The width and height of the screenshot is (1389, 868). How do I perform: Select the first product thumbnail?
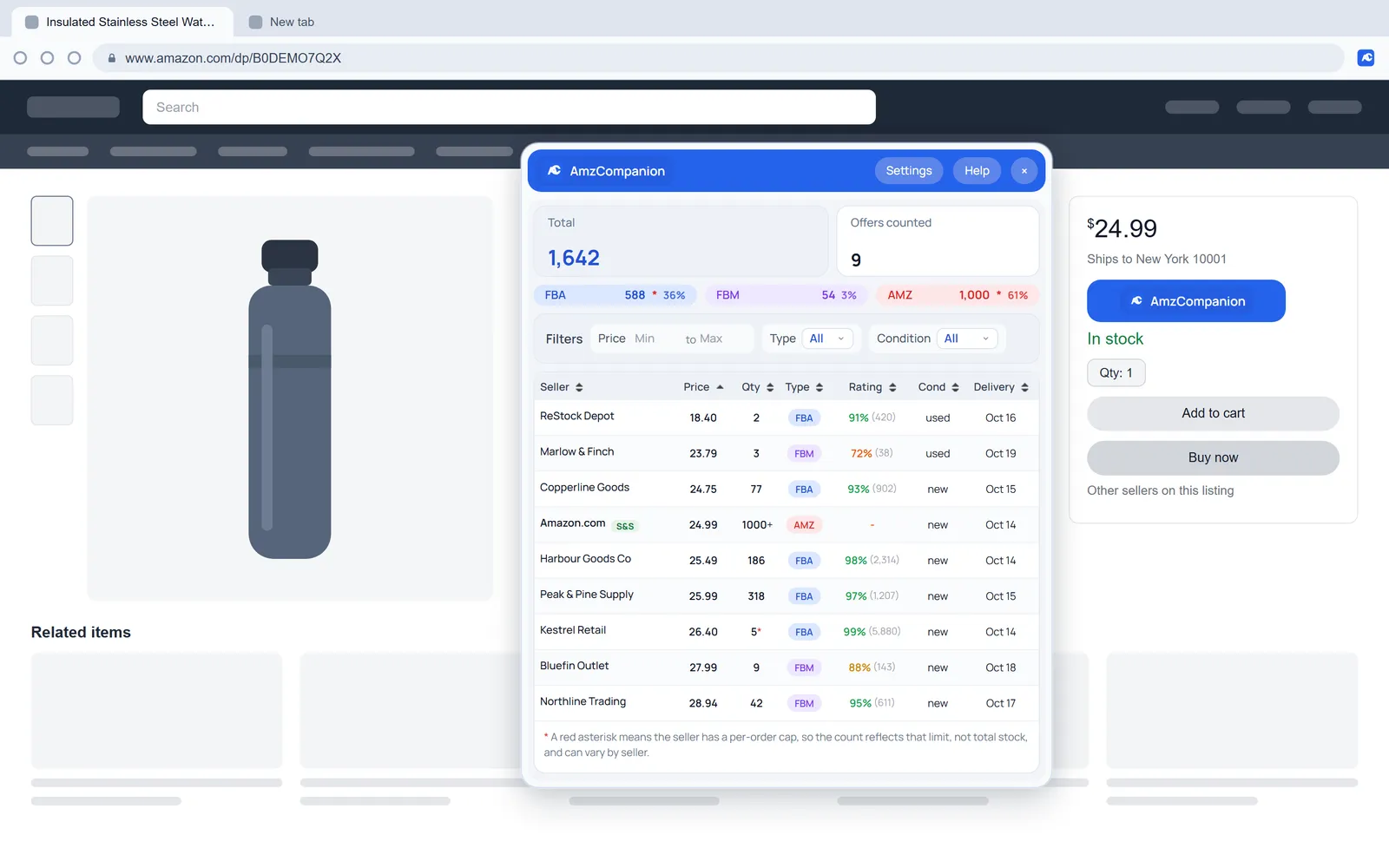click(x=52, y=220)
